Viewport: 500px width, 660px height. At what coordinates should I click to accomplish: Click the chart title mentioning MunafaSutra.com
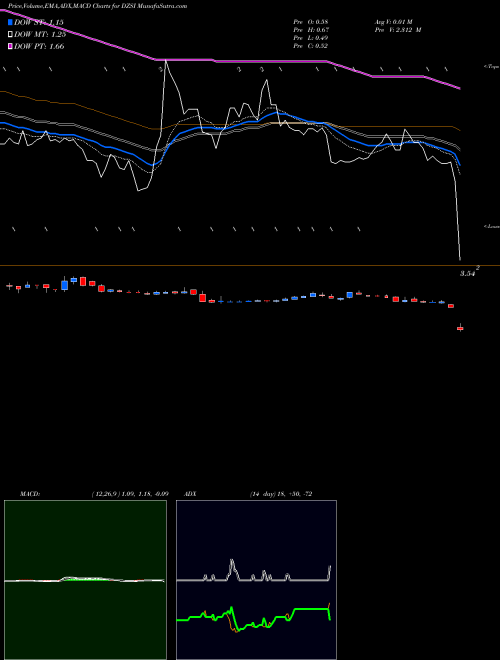point(98,6)
